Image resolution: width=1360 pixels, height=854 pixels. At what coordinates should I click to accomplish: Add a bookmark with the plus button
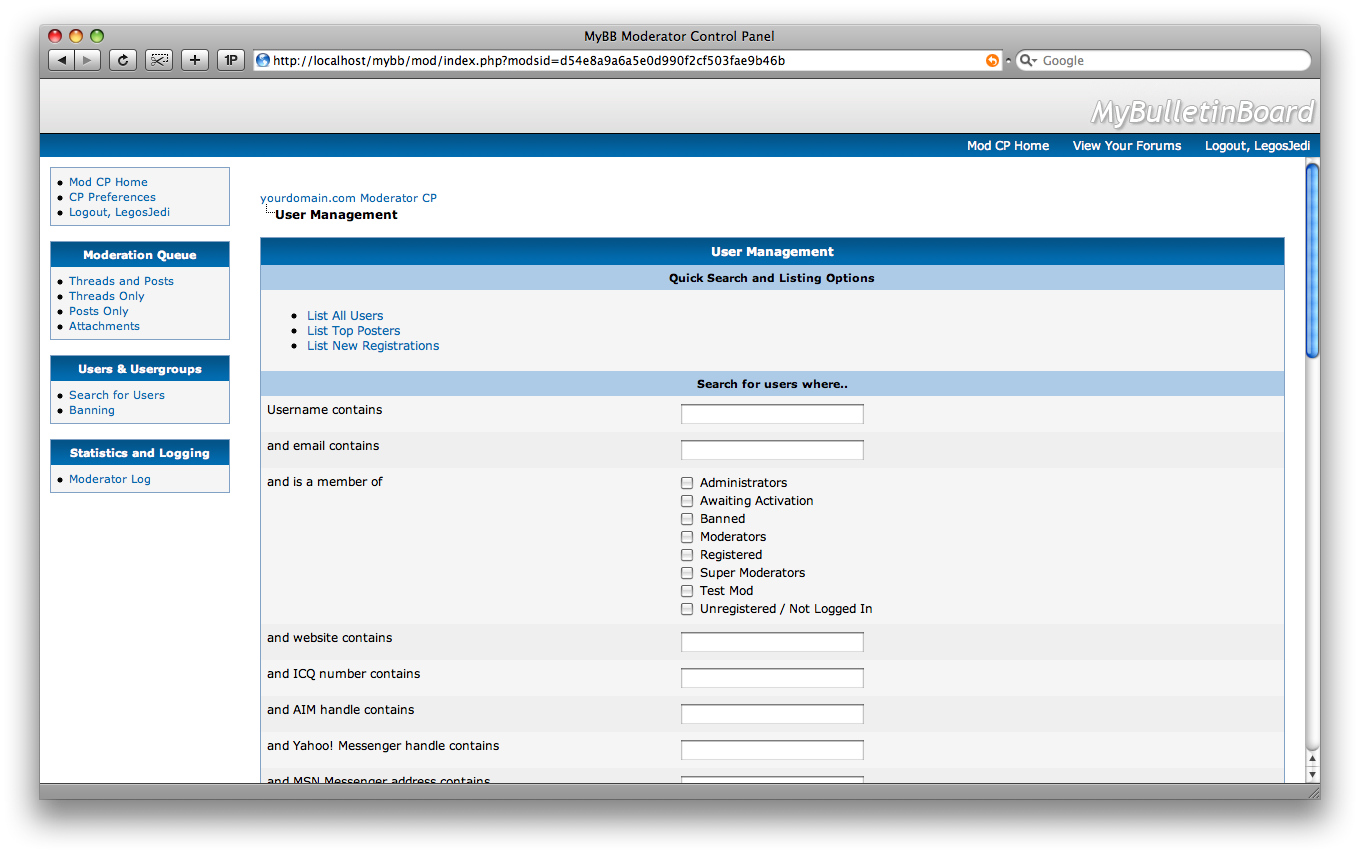(195, 60)
